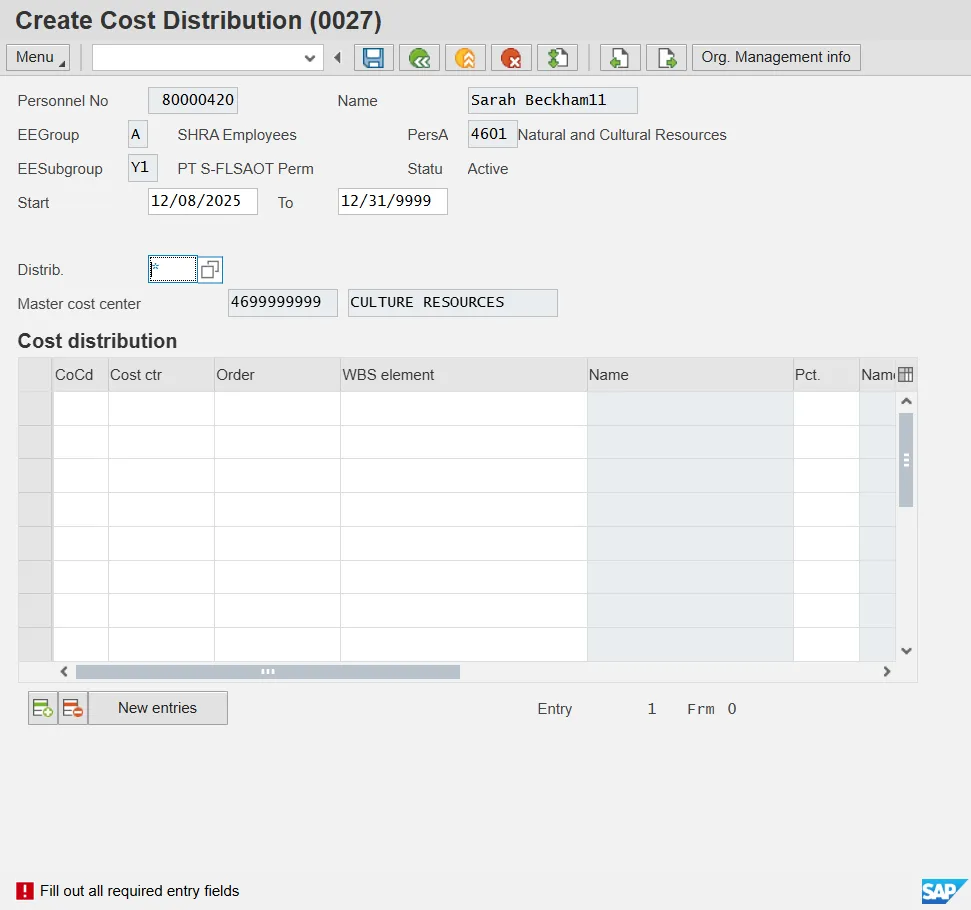971x910 pixels.
Task: Expand the command field dropdown
Action: point(310,58)
